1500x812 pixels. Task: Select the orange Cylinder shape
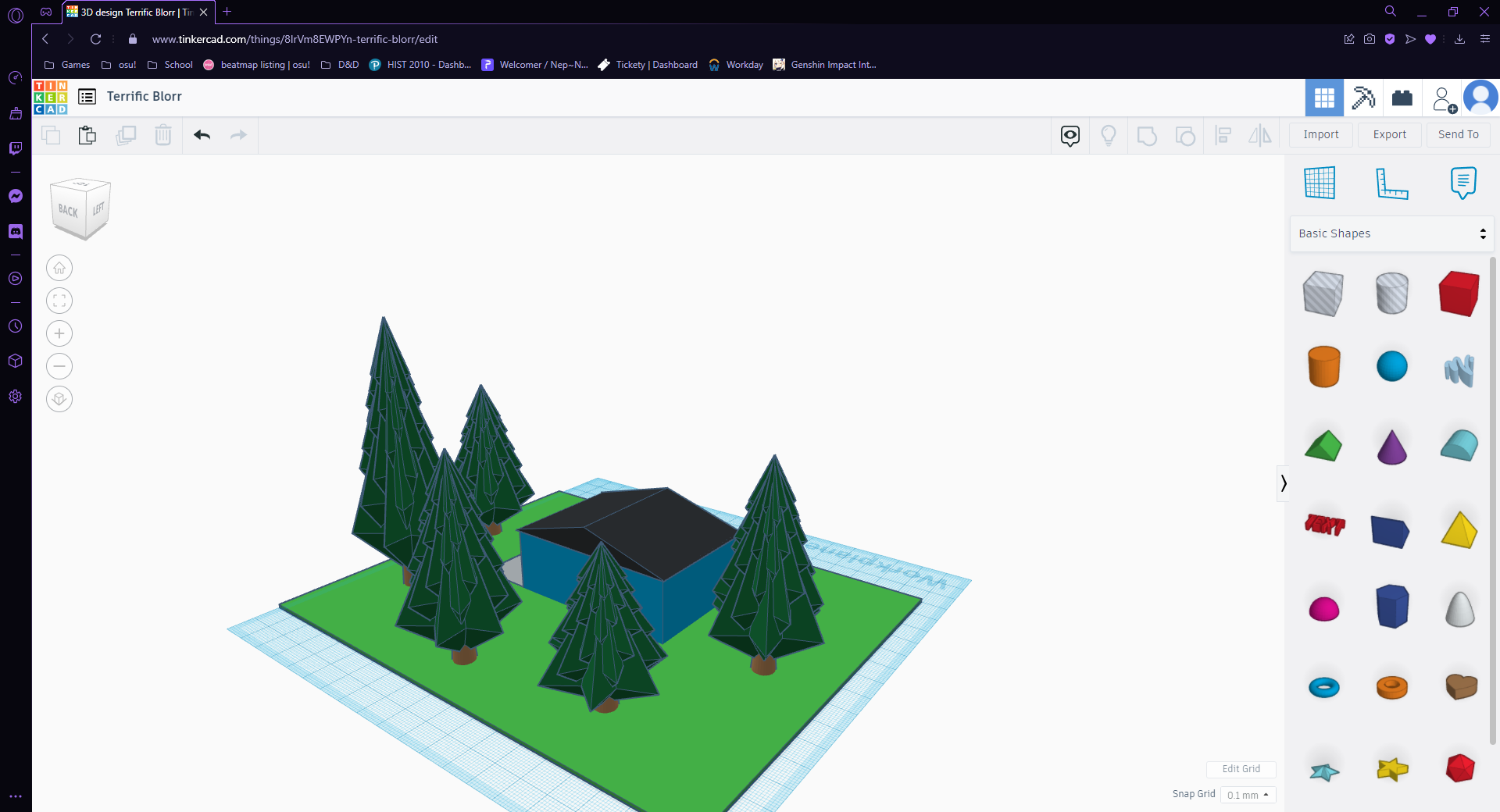pyautogui.click(x=1323, y=366)
